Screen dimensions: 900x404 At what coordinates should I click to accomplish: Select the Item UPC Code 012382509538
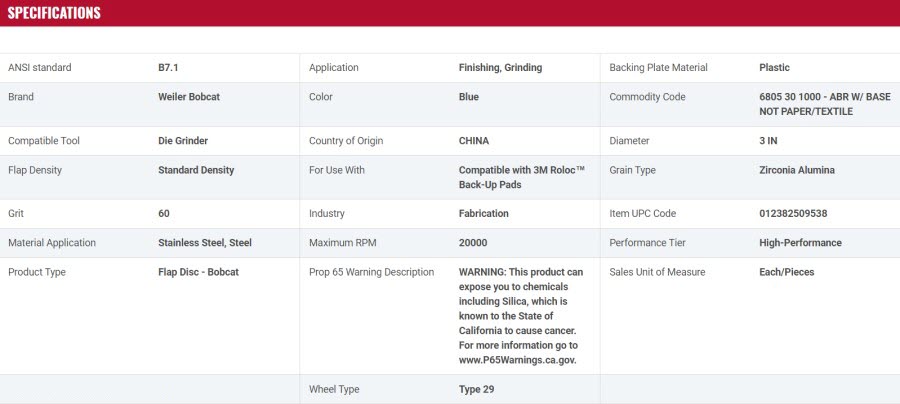(793, 213)
